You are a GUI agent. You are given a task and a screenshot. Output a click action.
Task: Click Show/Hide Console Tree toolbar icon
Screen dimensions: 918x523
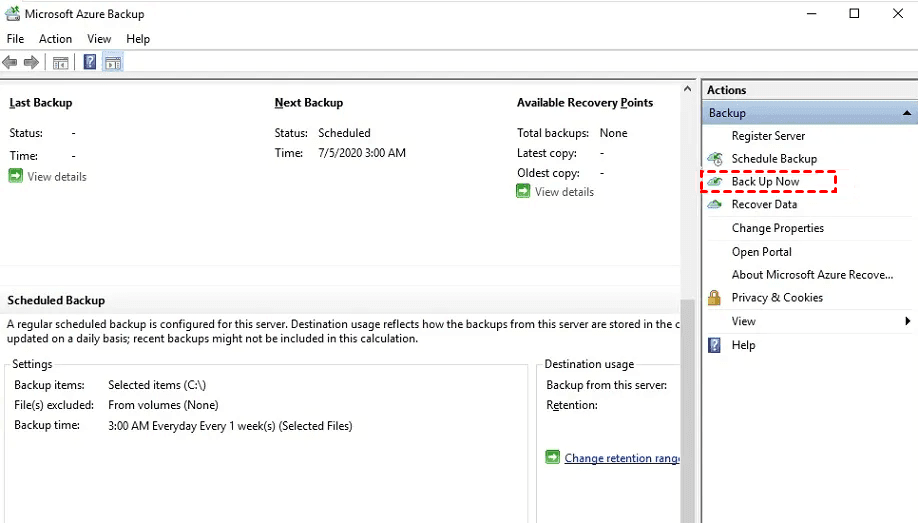[60, 63]
